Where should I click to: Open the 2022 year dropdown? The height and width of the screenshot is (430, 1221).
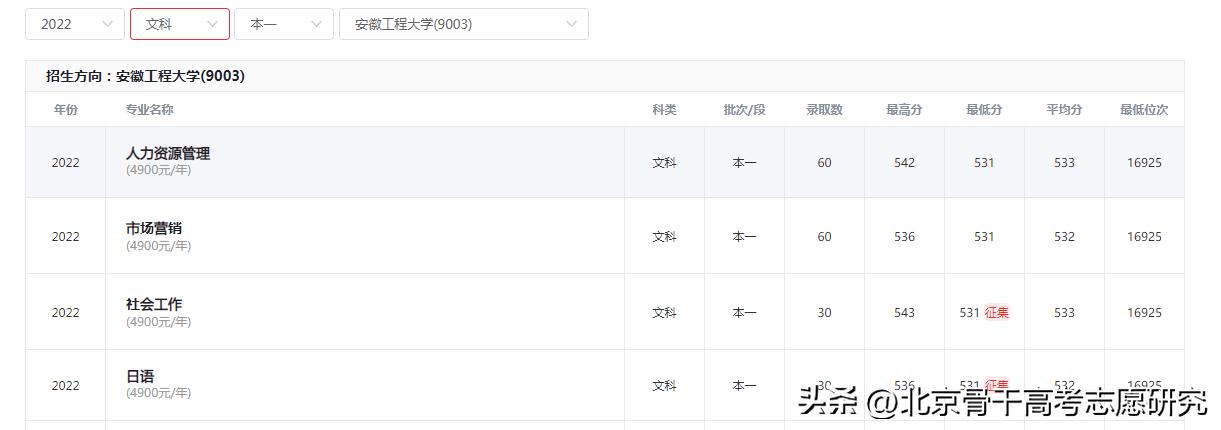pyautogui.click(x=74, y=24)
